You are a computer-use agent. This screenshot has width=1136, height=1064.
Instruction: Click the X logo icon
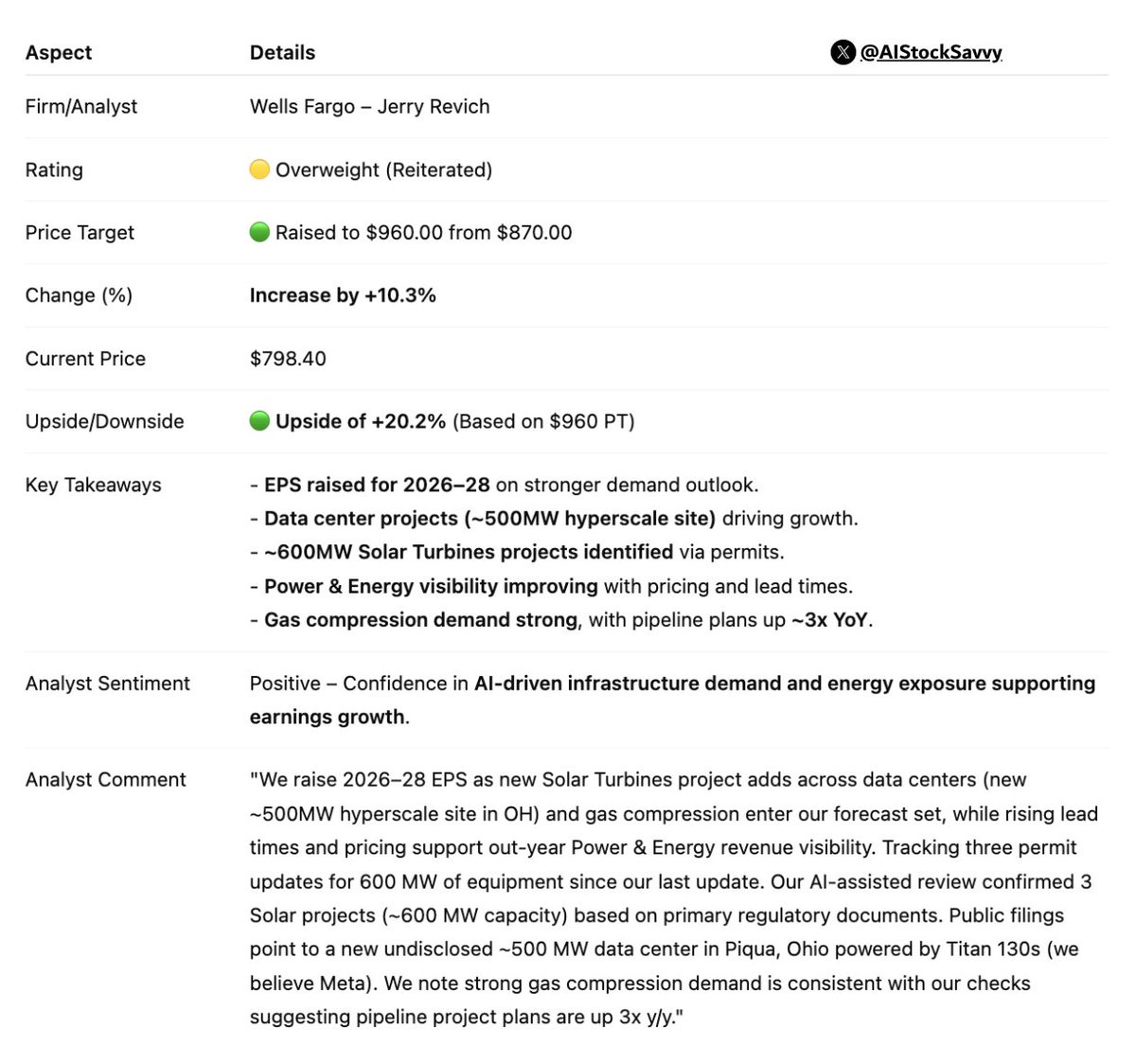[843, 53]
